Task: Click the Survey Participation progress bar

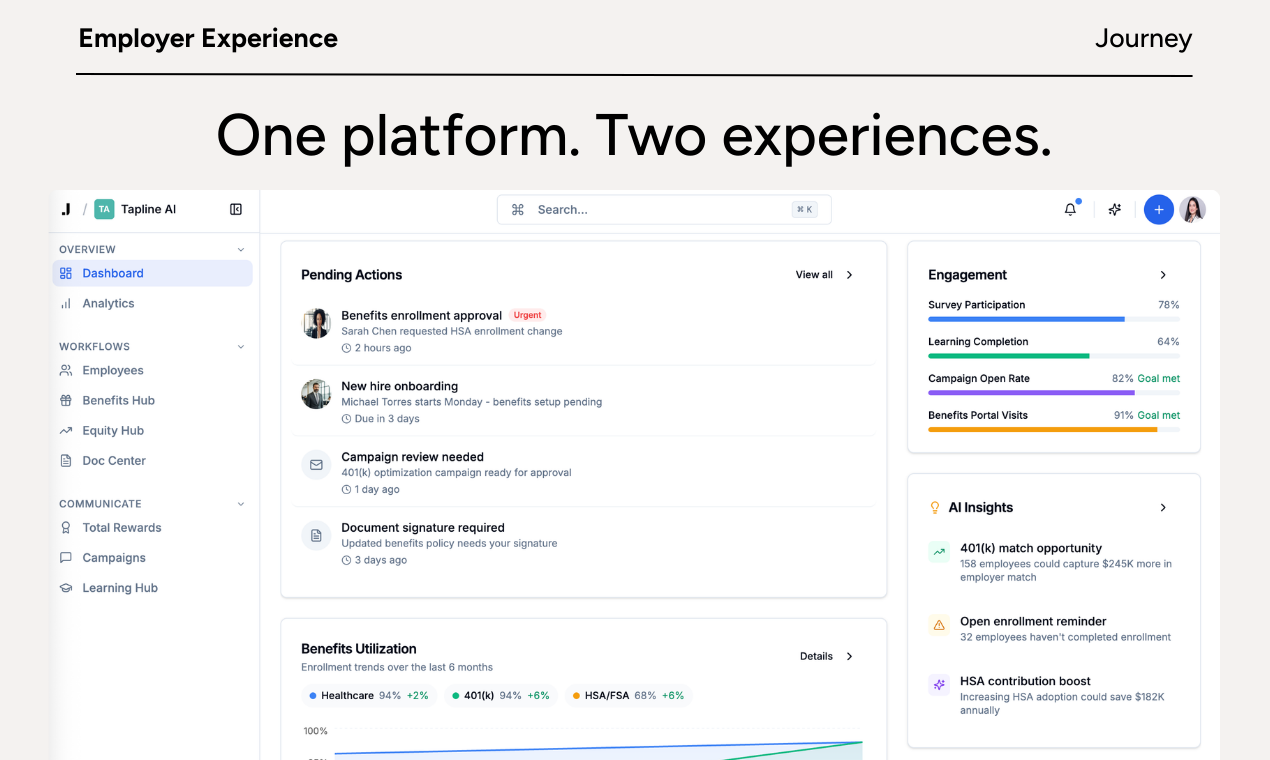Action: point(1054,319)
